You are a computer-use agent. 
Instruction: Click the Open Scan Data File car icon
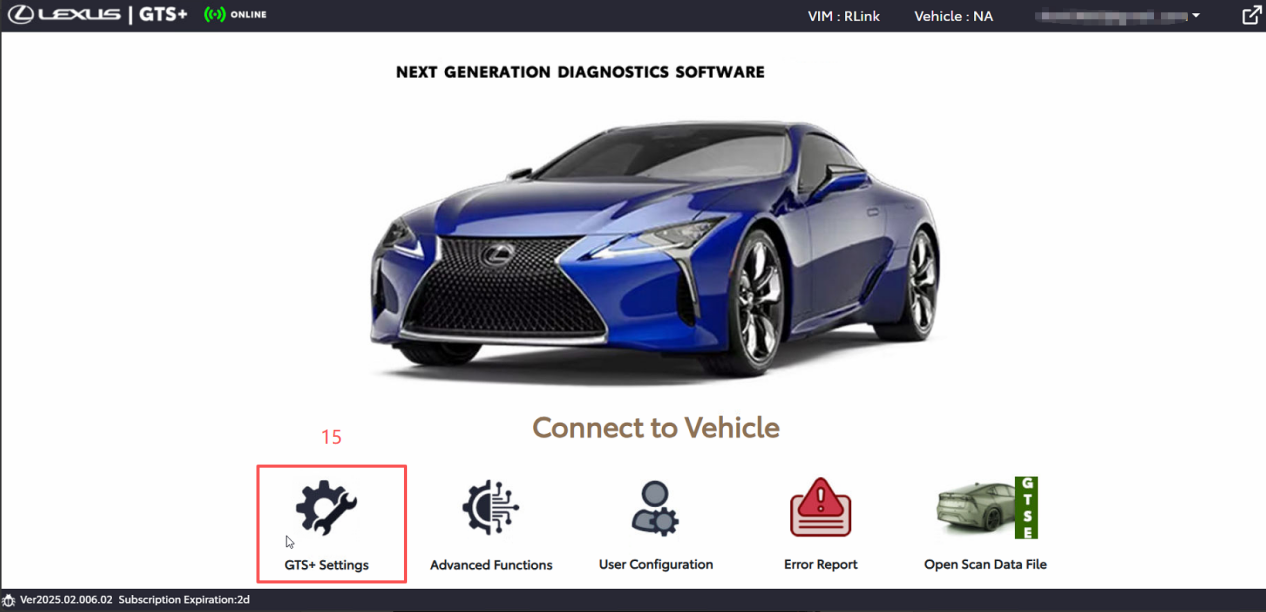(985, 507)
